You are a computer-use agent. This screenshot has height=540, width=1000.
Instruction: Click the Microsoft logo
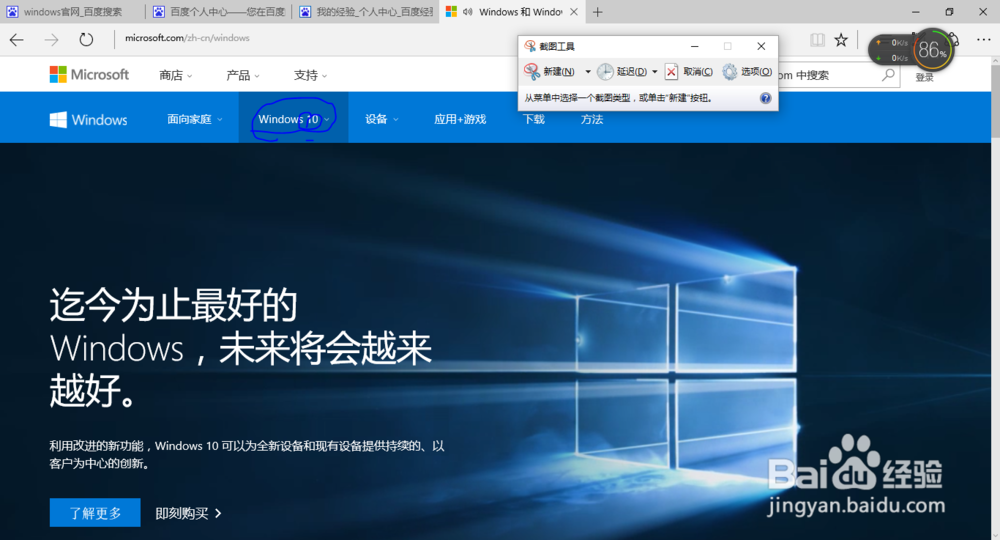click(x=89, y=75)
